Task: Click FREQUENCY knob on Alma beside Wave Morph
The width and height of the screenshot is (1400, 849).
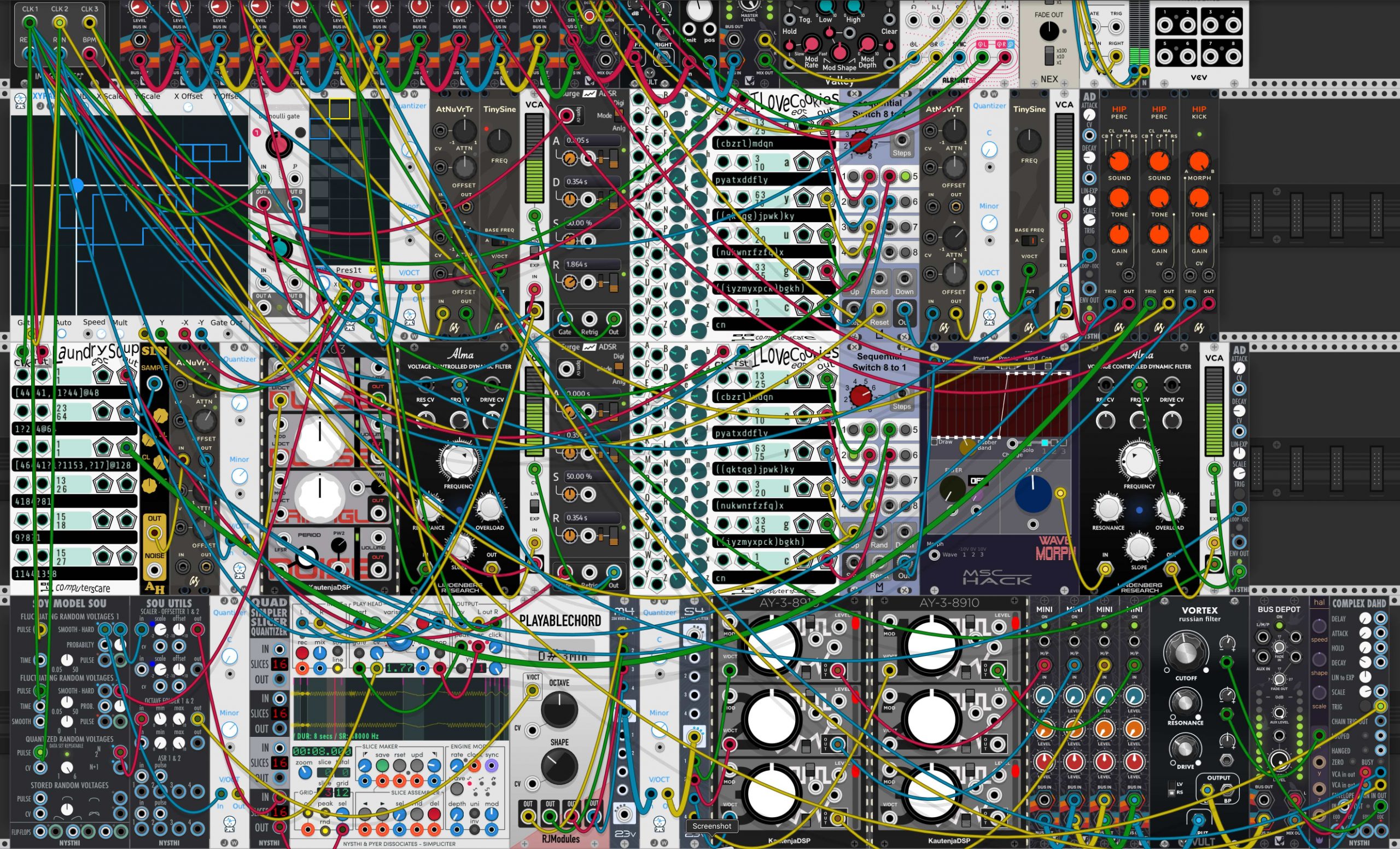Action: tap(1139, 460)
